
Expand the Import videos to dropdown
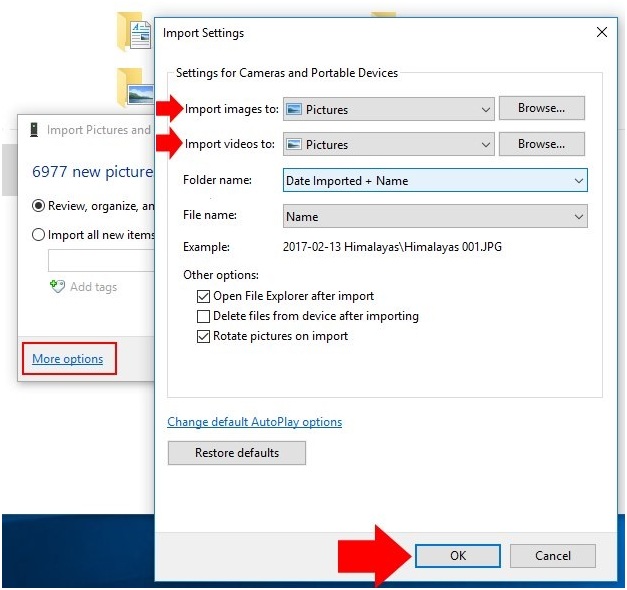(486, 145)
